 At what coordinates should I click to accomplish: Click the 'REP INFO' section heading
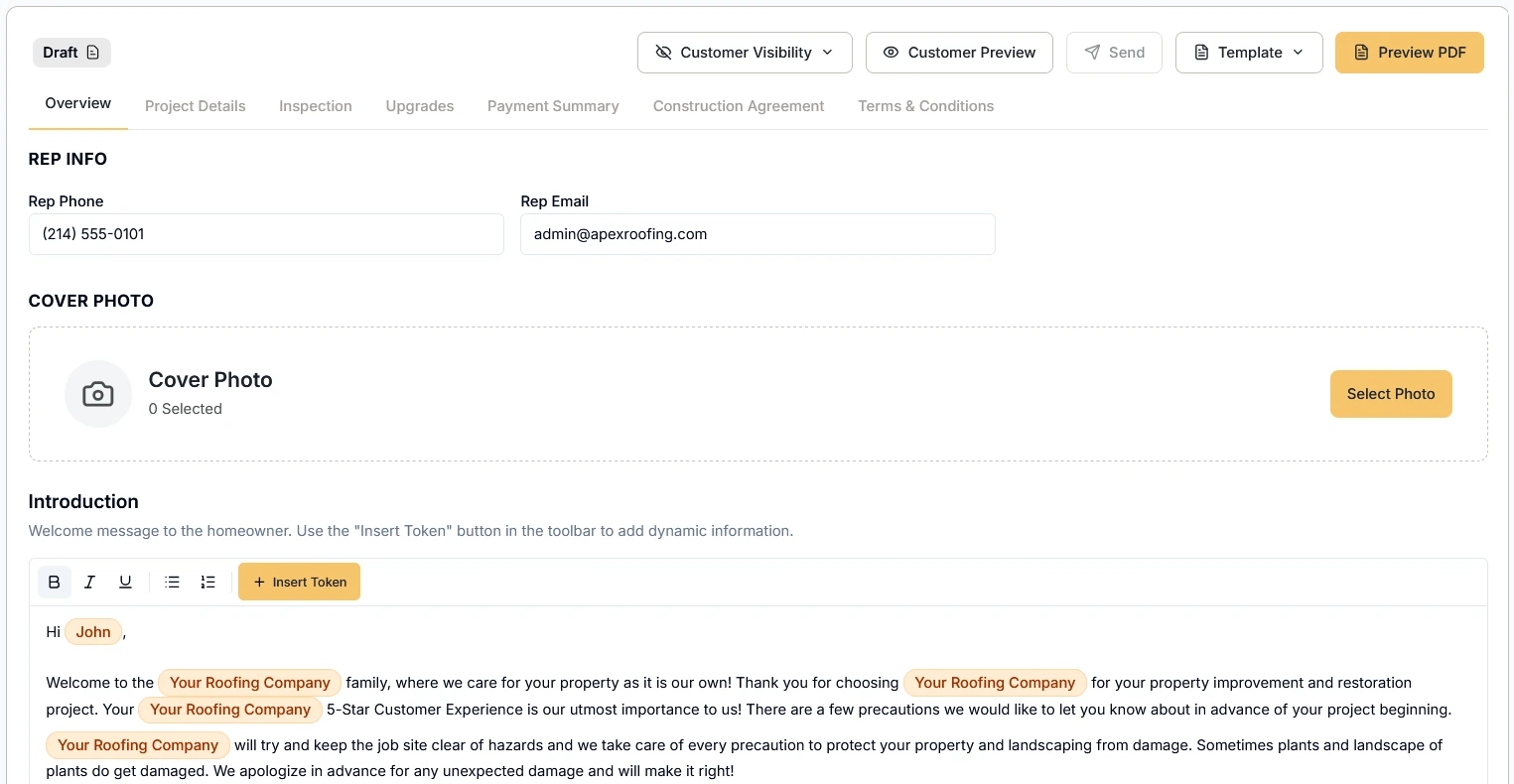[x=68, y=159]
